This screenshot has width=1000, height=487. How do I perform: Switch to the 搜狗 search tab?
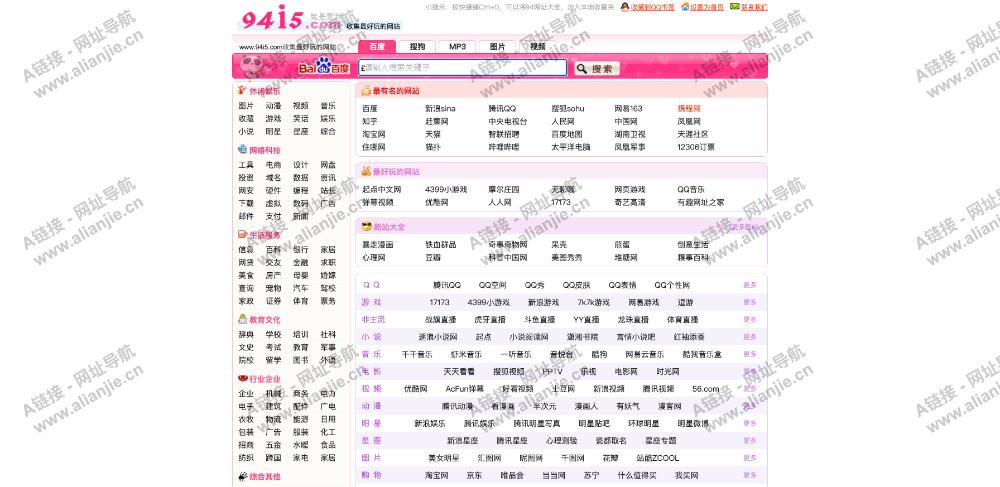pos(417,47)
